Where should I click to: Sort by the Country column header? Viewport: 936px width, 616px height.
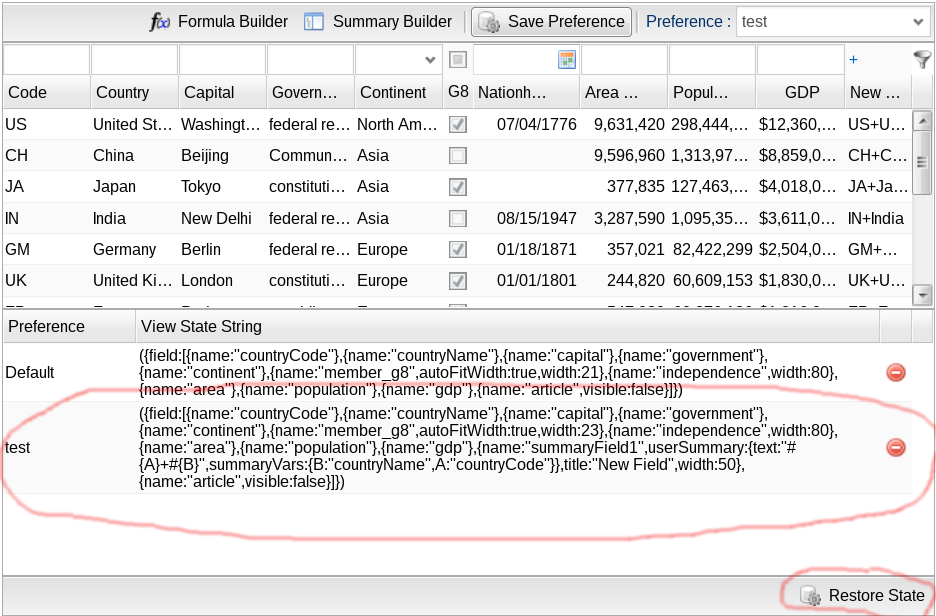coord(122,92)
